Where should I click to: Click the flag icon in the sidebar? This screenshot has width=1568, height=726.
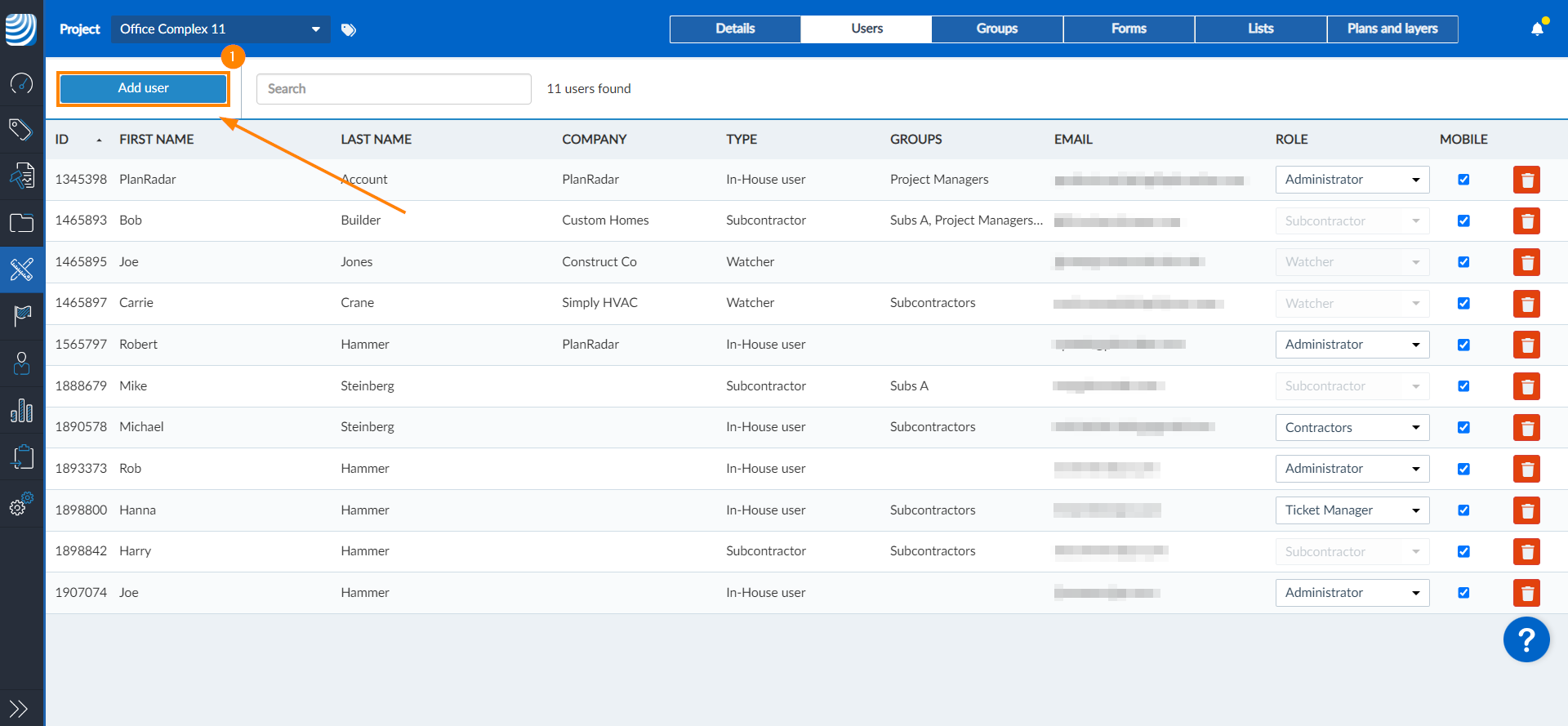(21, 315)
